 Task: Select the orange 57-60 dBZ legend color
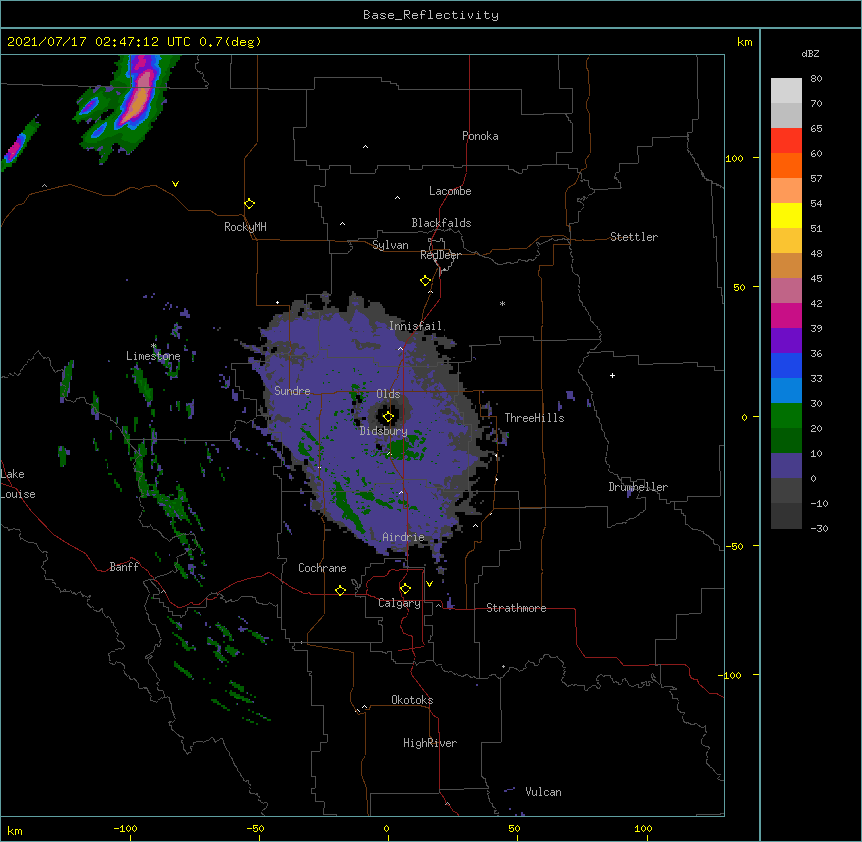click(x=786, y=165)
